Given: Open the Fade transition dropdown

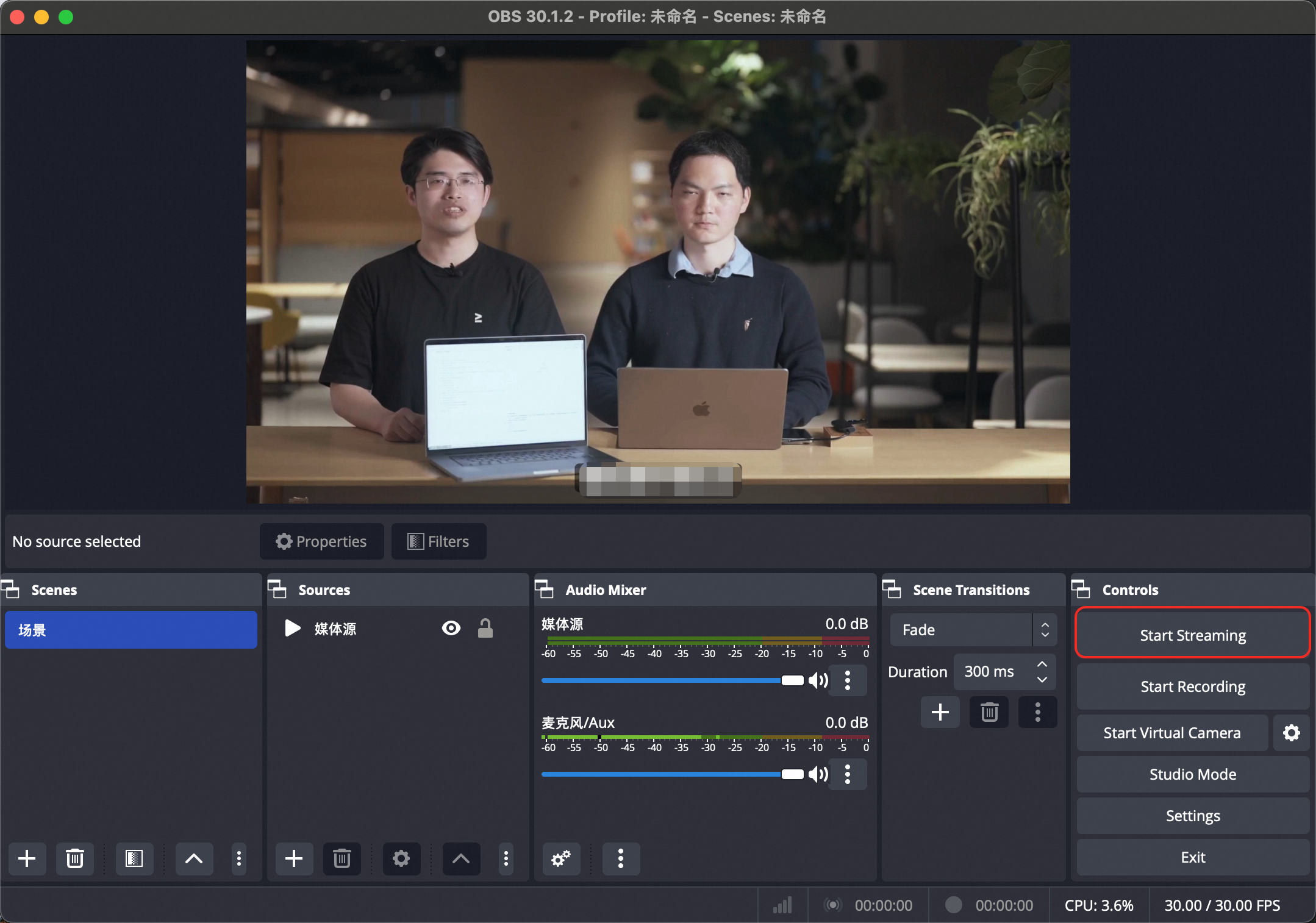Looking at the screenshot, I should (973, 630).
